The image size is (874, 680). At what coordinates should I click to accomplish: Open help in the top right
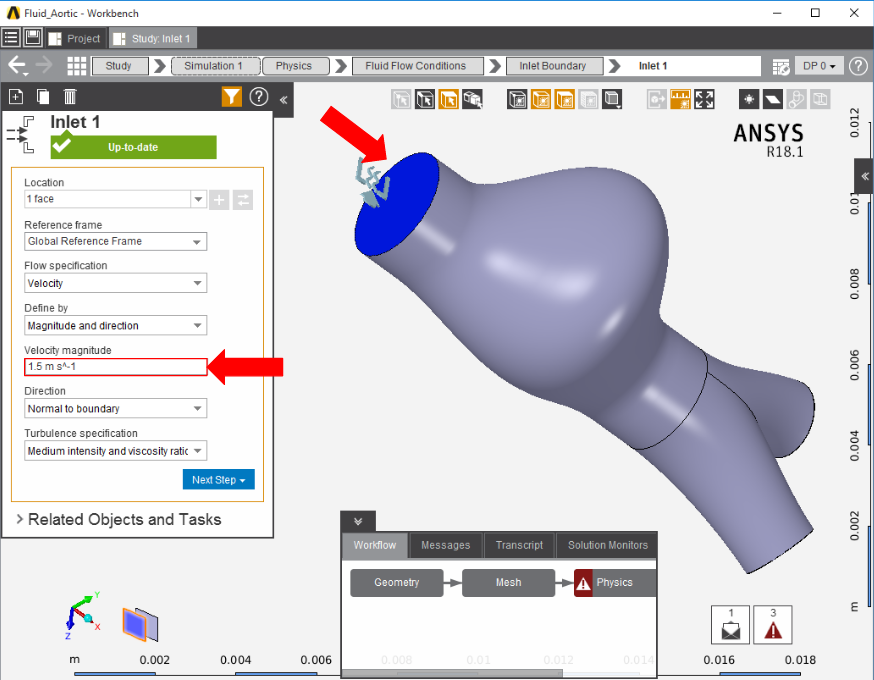point(858,66)
